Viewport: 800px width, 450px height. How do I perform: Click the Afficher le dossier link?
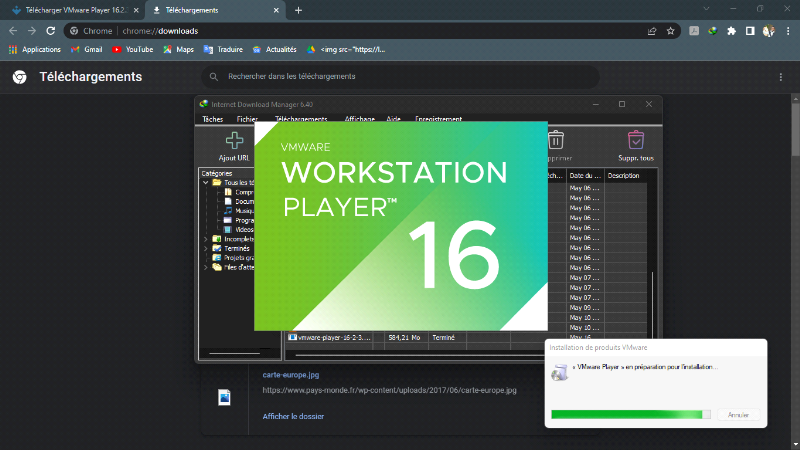click(x=293, y=416)
